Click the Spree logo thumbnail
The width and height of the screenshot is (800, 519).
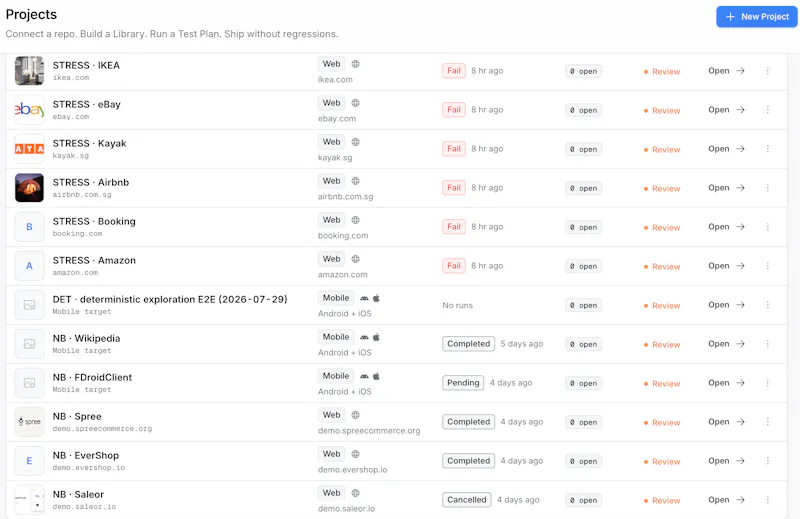tap(29, 422)
